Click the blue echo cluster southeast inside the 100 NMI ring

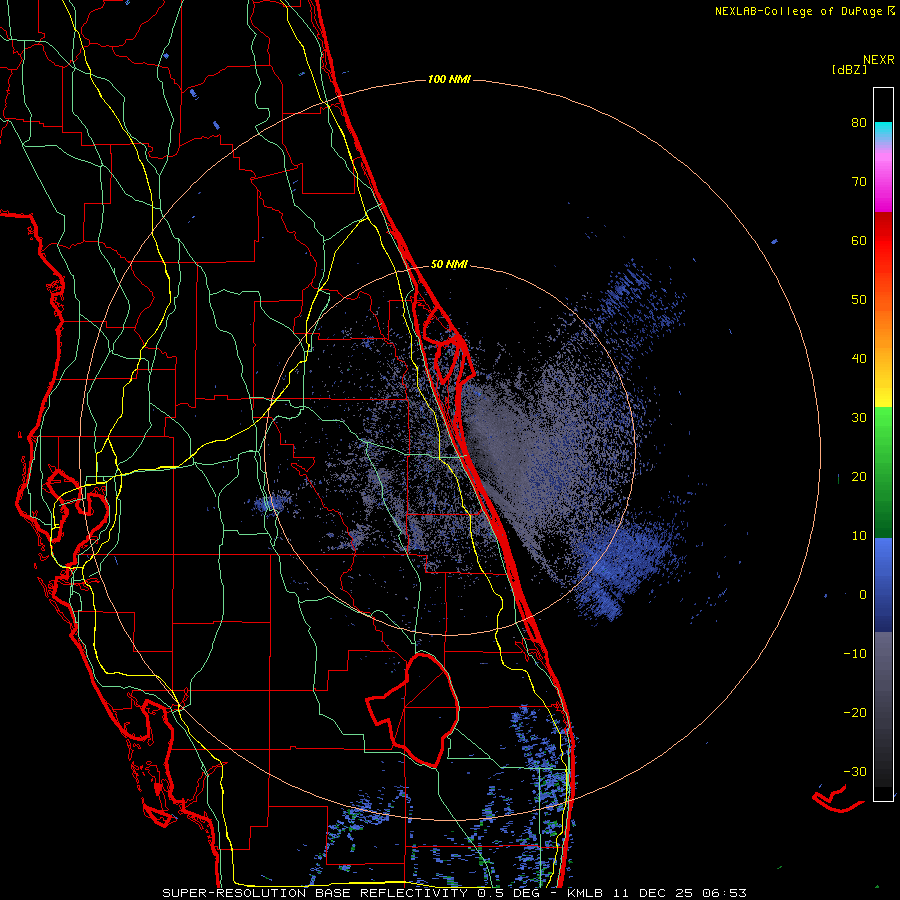623,565
